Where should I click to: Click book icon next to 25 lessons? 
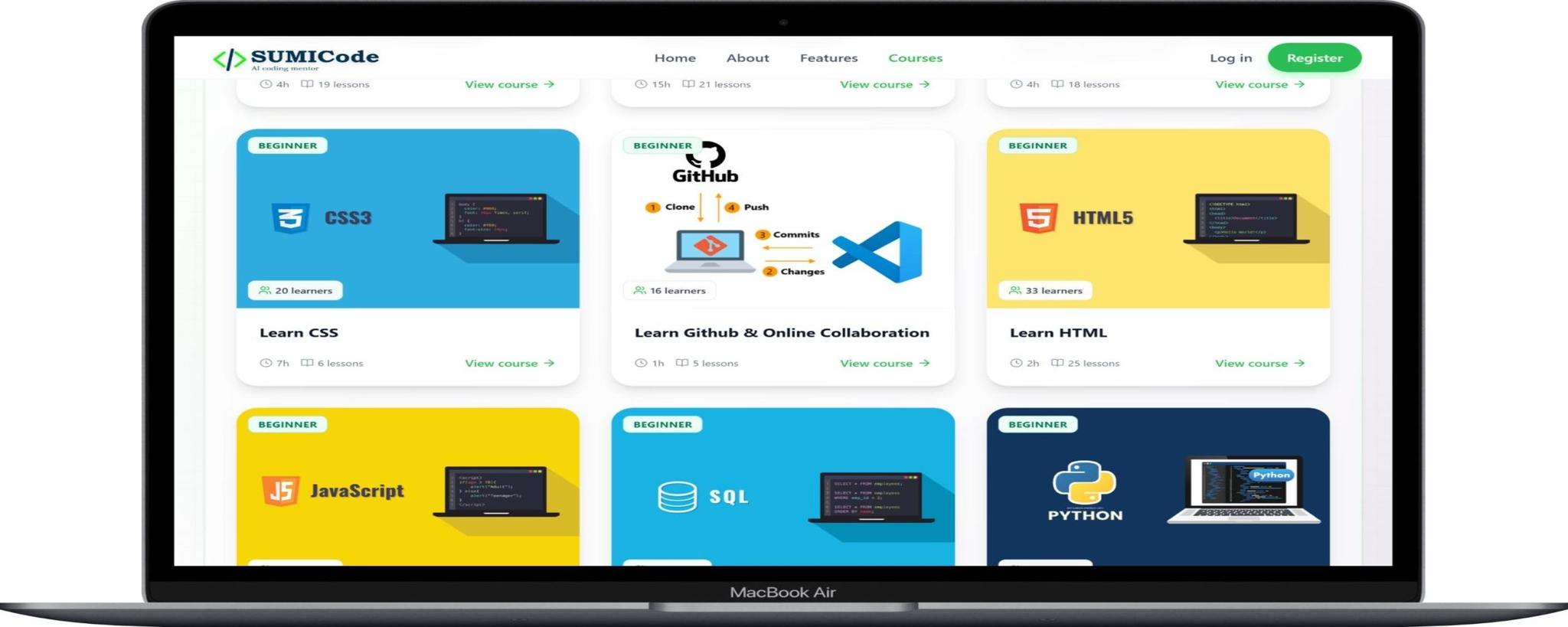[1057, 363]
